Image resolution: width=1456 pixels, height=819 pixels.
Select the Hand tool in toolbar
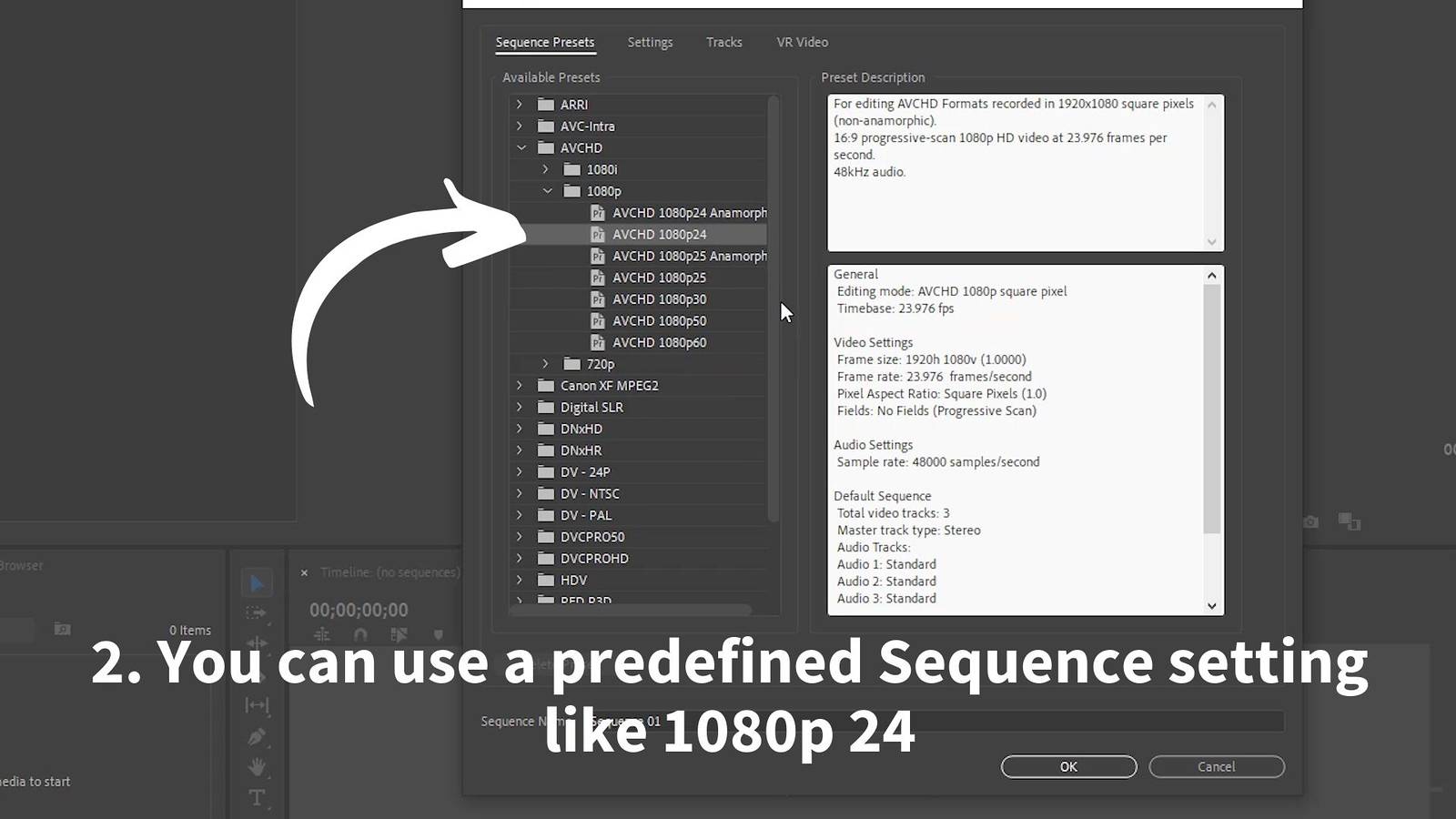coord(257,767)
